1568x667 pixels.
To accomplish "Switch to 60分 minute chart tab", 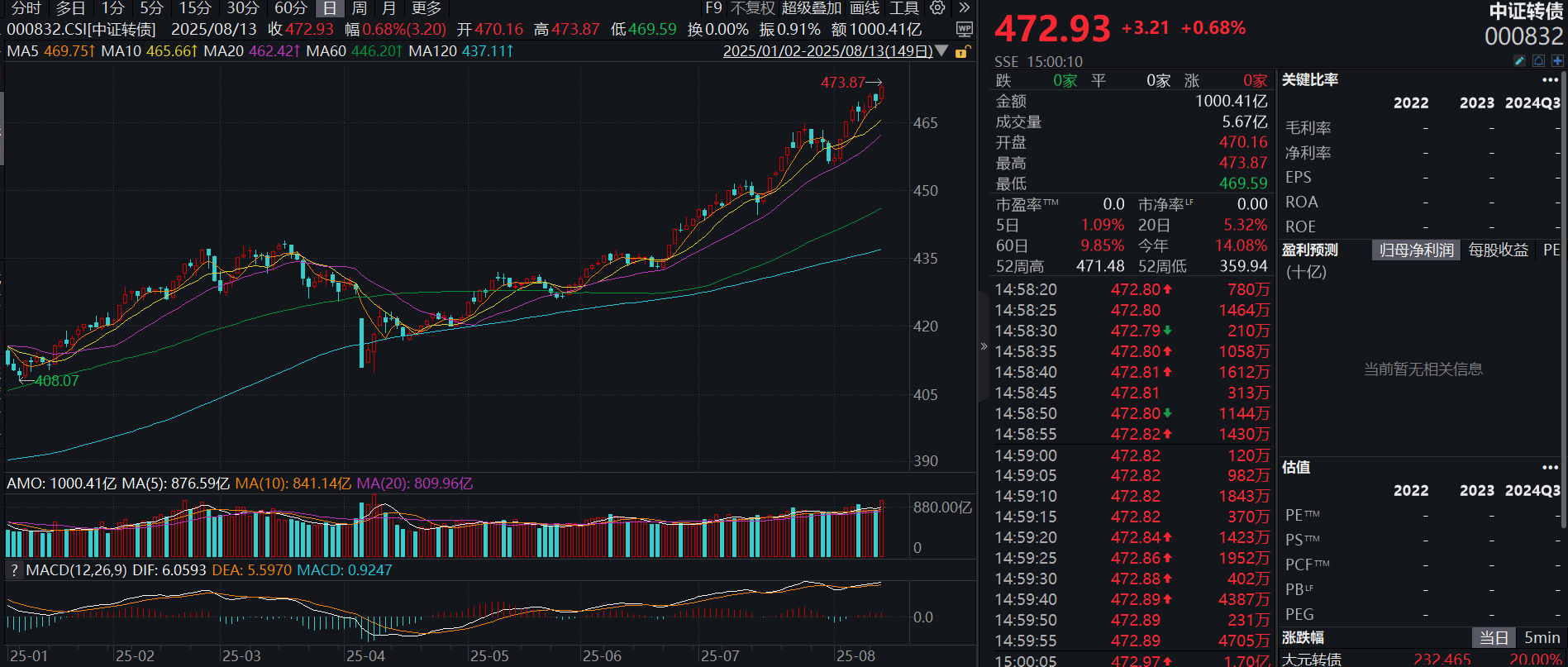I will point(290,8).
